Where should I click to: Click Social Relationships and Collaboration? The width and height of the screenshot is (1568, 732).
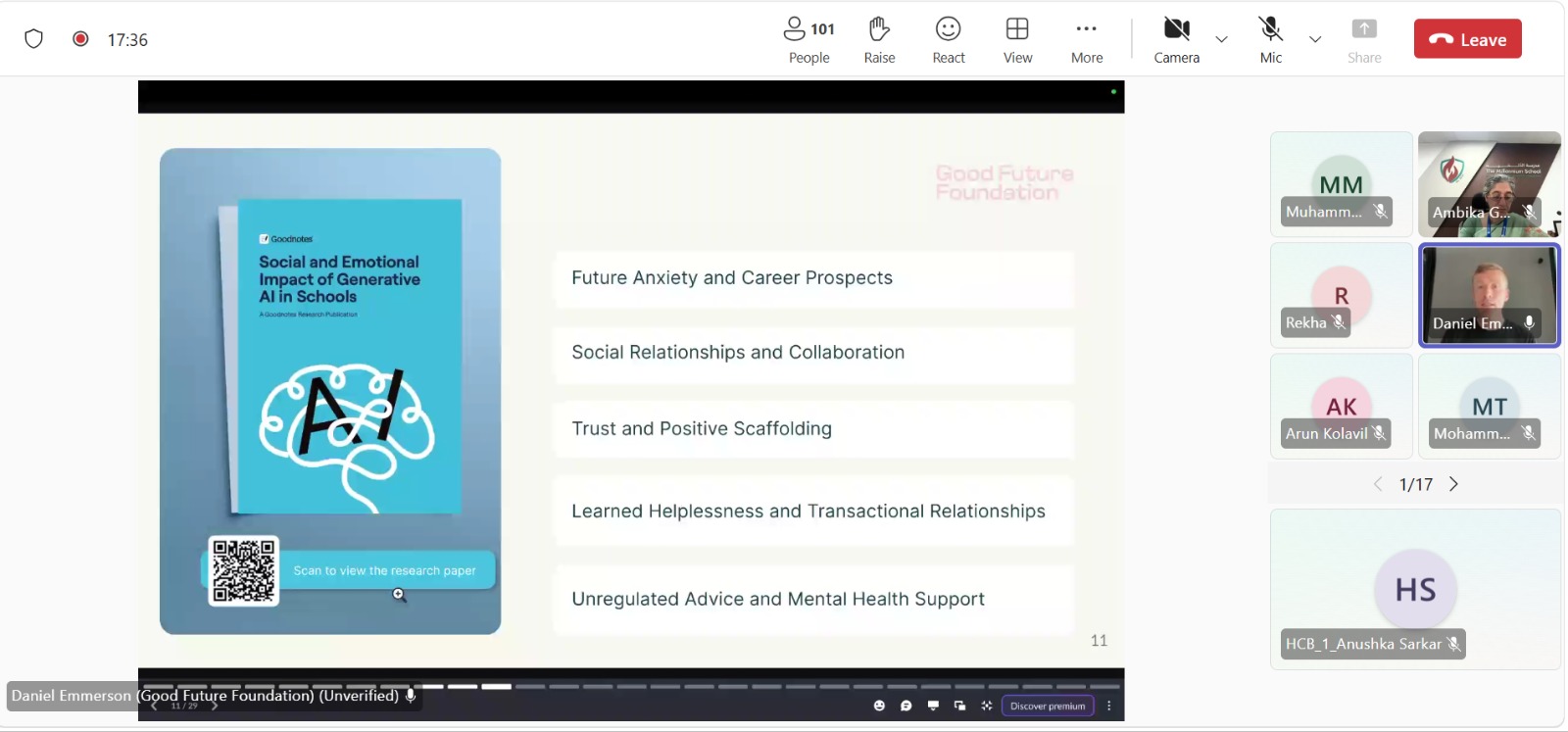point(738,352)
